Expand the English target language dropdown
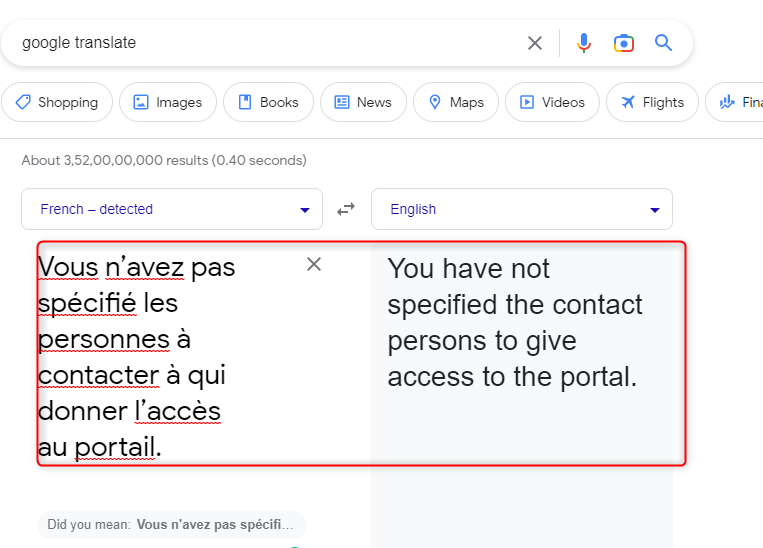Screen dimensions: 763x548 tap(522, 209)
